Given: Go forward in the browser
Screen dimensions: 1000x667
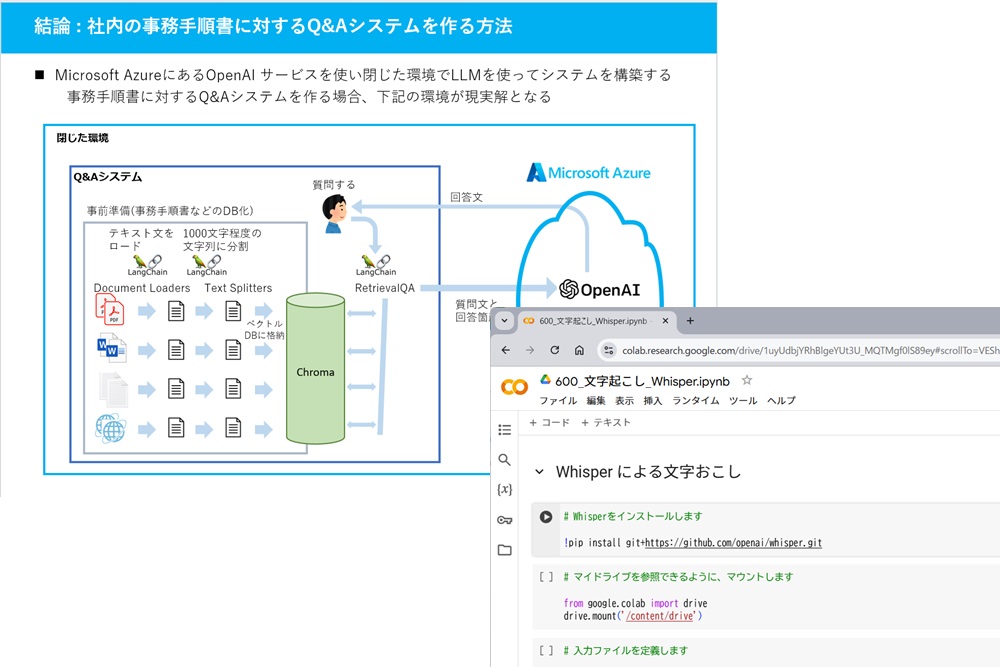Looking at the screenshot, I should pyautogui.click(x=530, y=350).
